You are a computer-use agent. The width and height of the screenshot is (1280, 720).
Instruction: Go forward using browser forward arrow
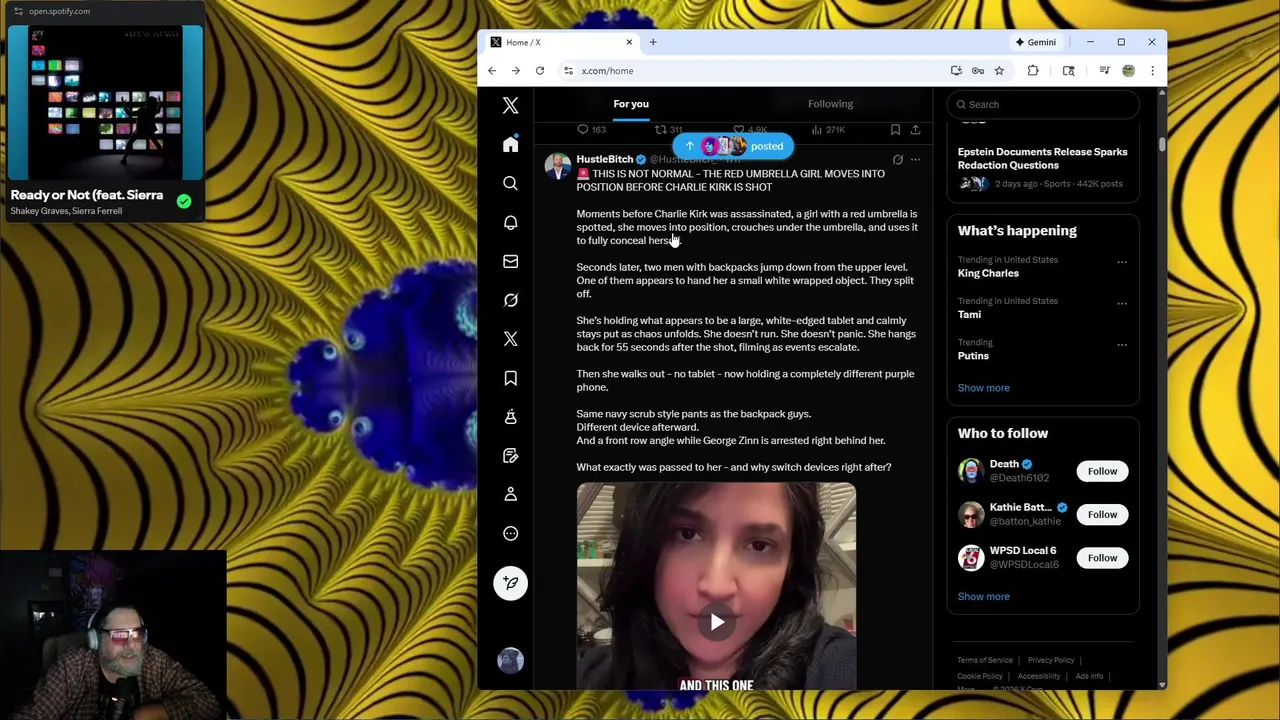tap(516, 71)
